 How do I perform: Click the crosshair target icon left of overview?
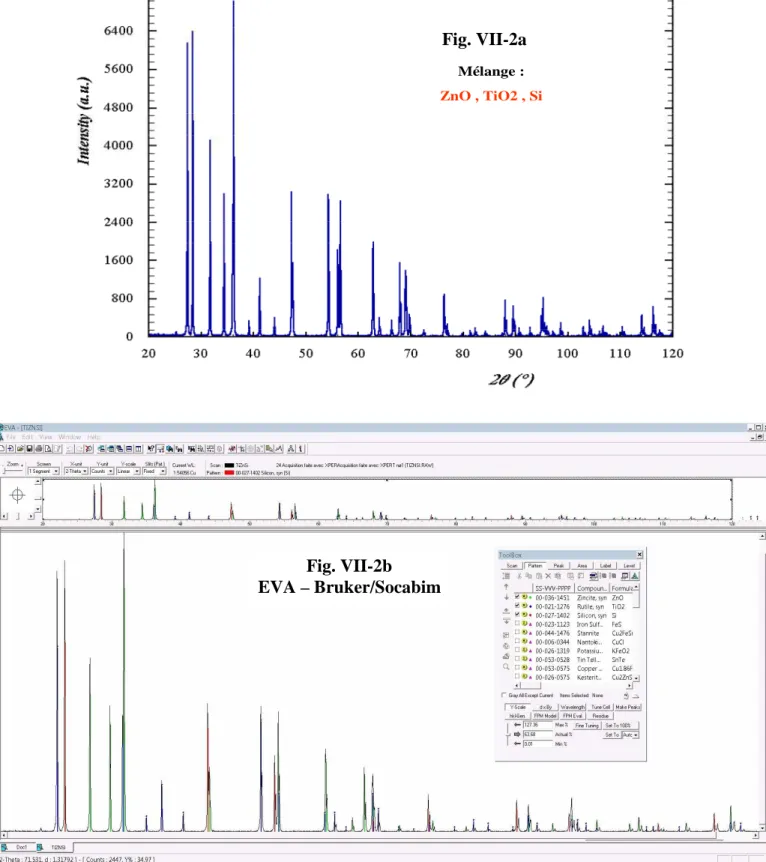[x=18, y=495]
